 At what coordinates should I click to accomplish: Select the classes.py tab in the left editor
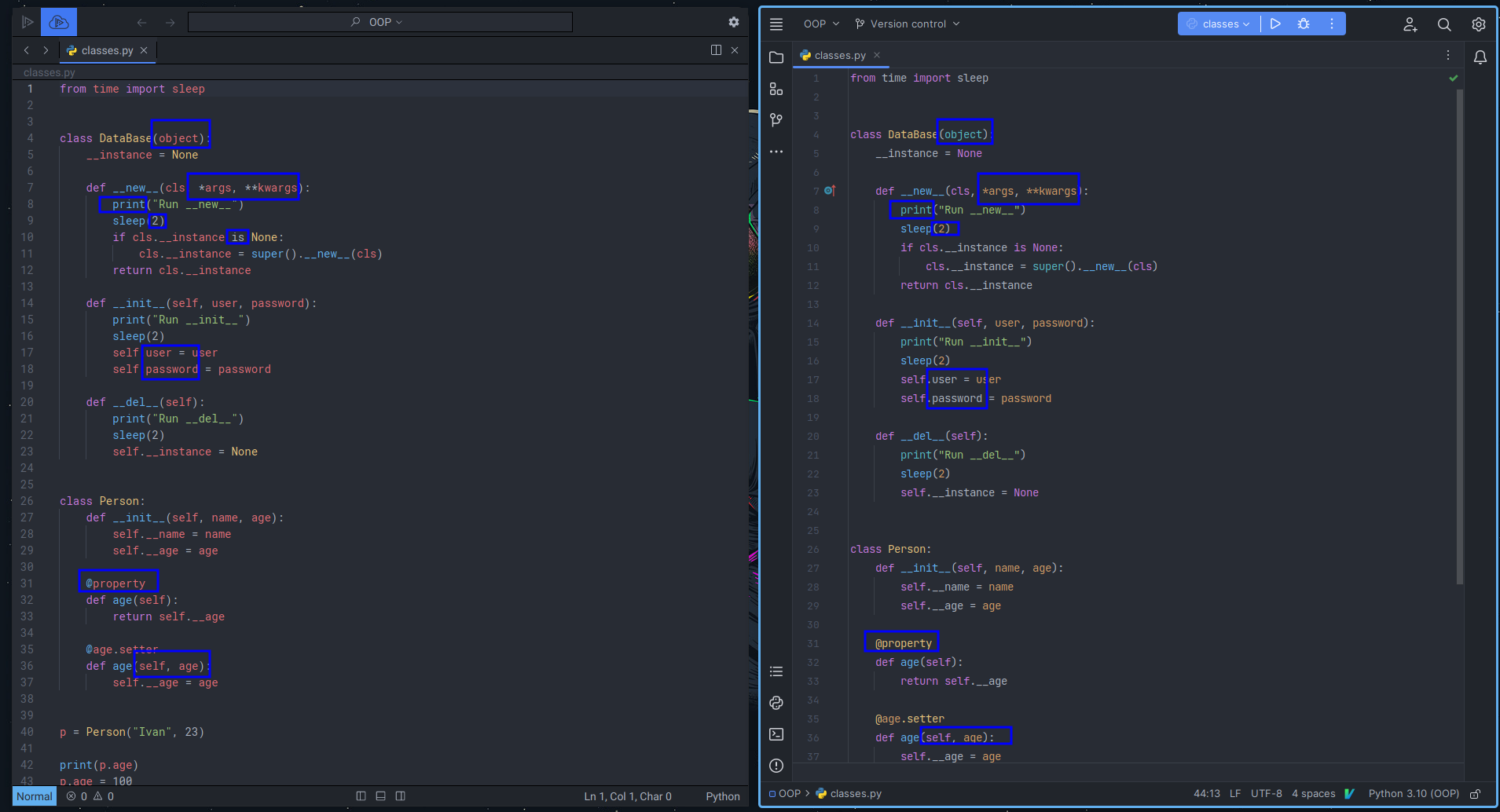point(106,50)
